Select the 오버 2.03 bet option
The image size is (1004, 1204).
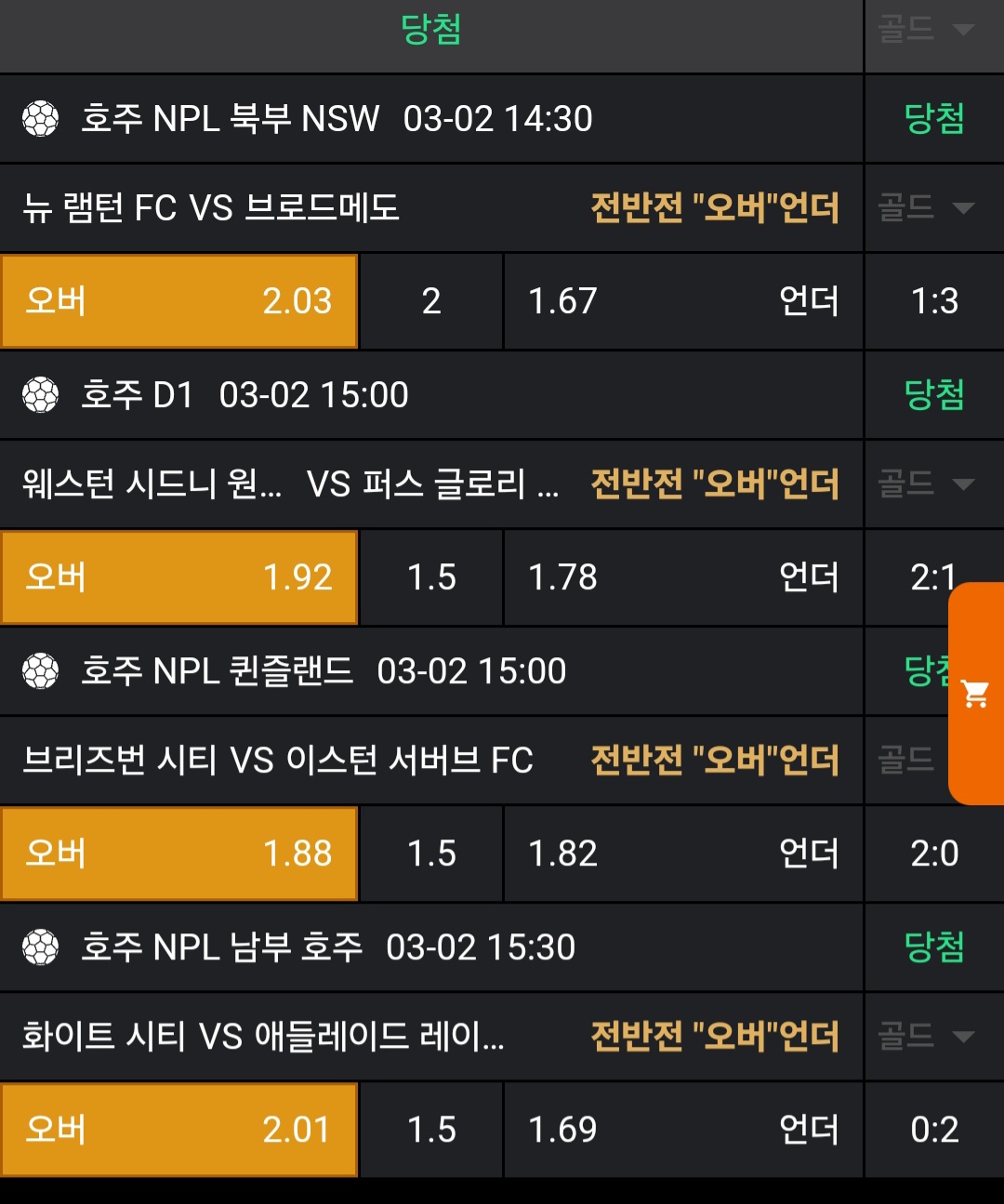179,301
